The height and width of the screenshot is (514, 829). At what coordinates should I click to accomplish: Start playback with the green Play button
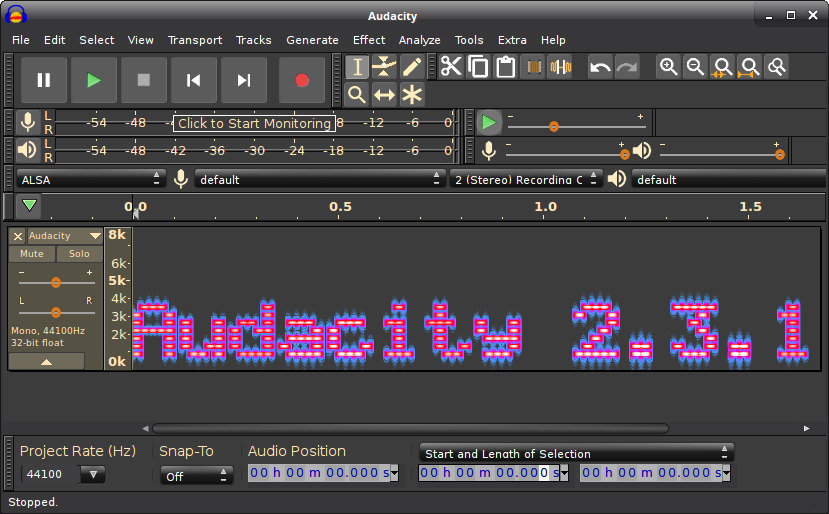(x=94, y=80)
